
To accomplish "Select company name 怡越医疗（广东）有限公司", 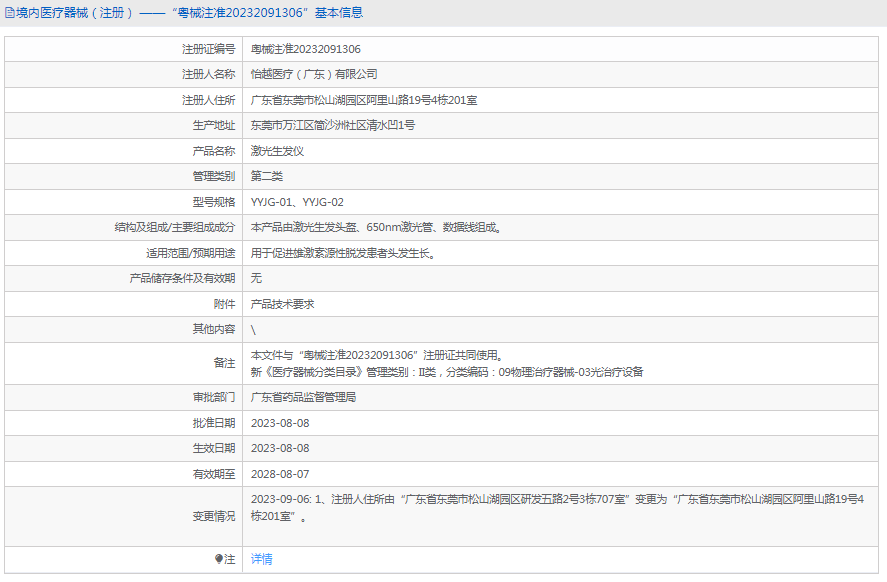I will coord(314,75).
